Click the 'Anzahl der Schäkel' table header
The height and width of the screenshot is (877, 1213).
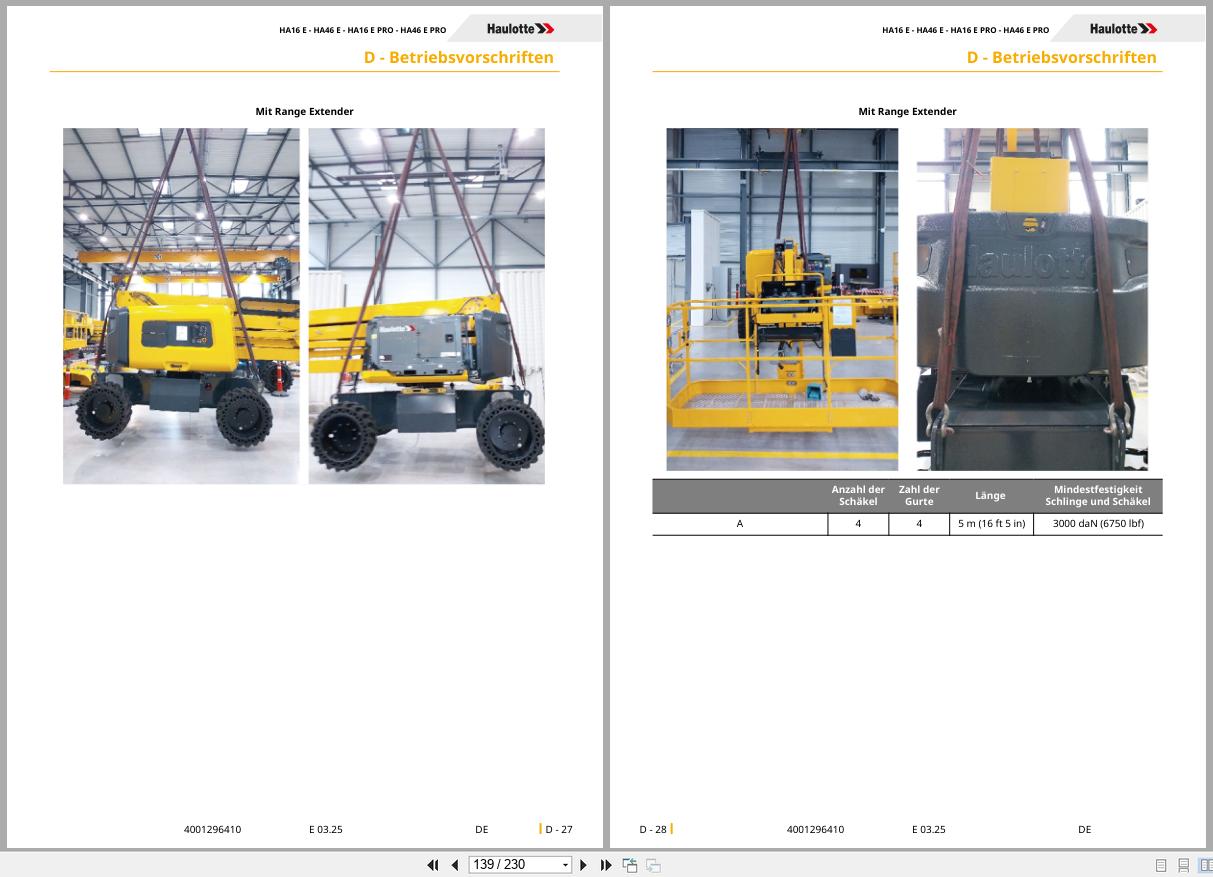coord(858,495)
